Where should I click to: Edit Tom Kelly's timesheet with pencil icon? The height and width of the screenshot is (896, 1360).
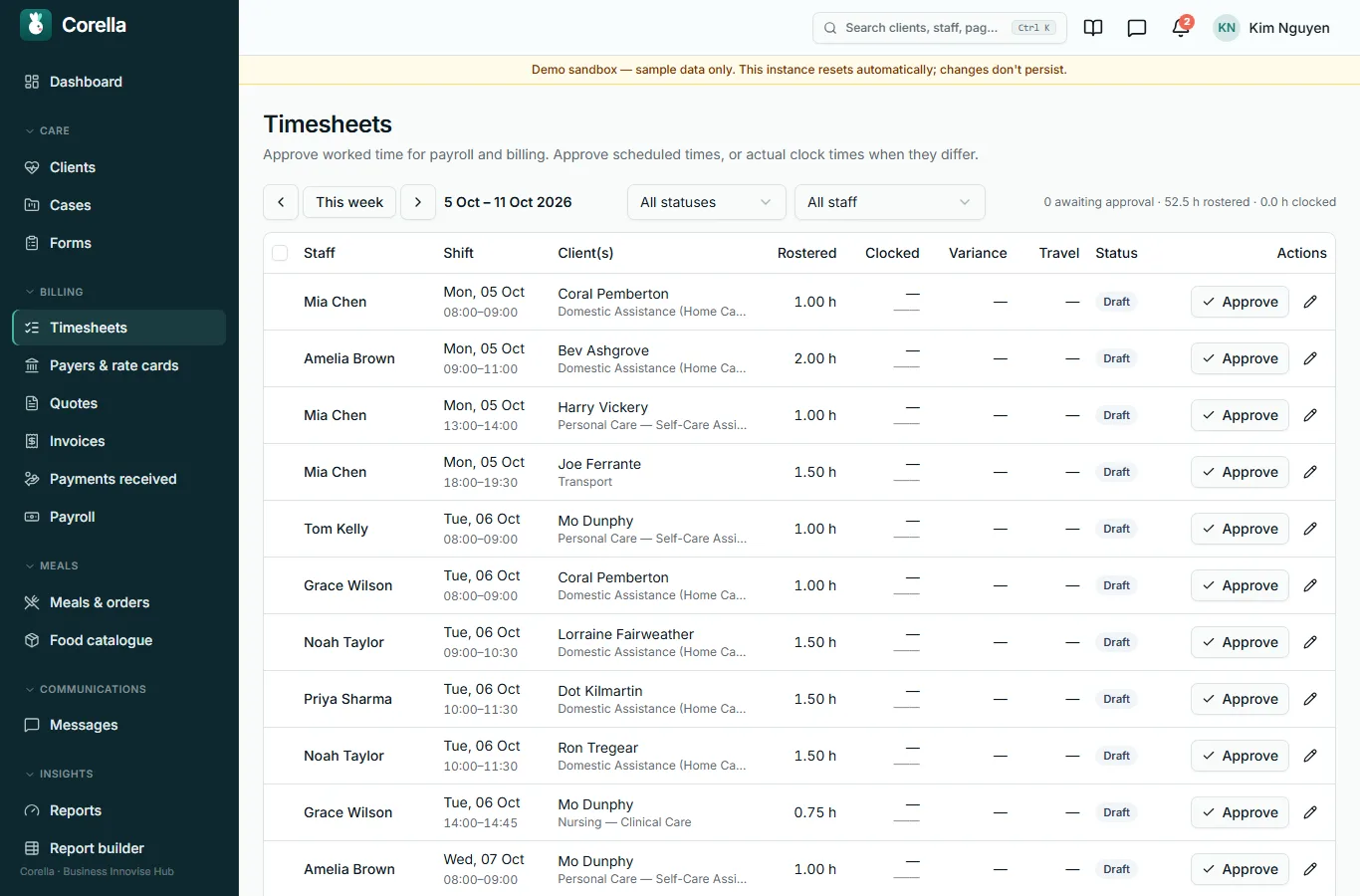[x=1310, y=529]
